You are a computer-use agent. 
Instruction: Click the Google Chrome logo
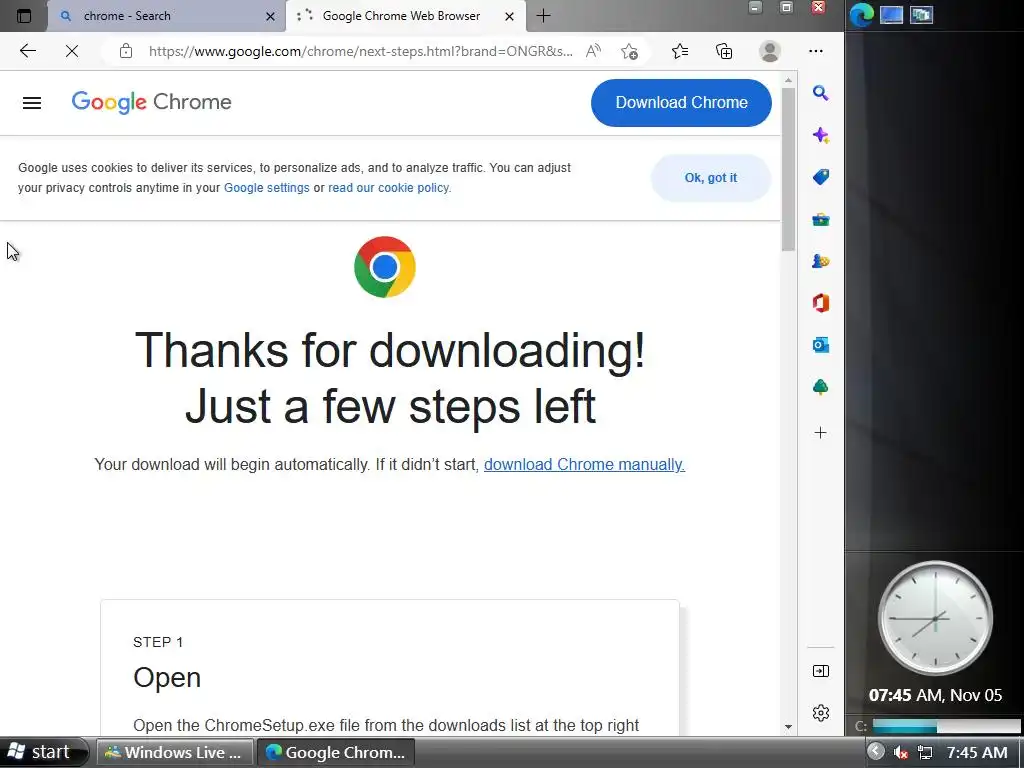152,102
